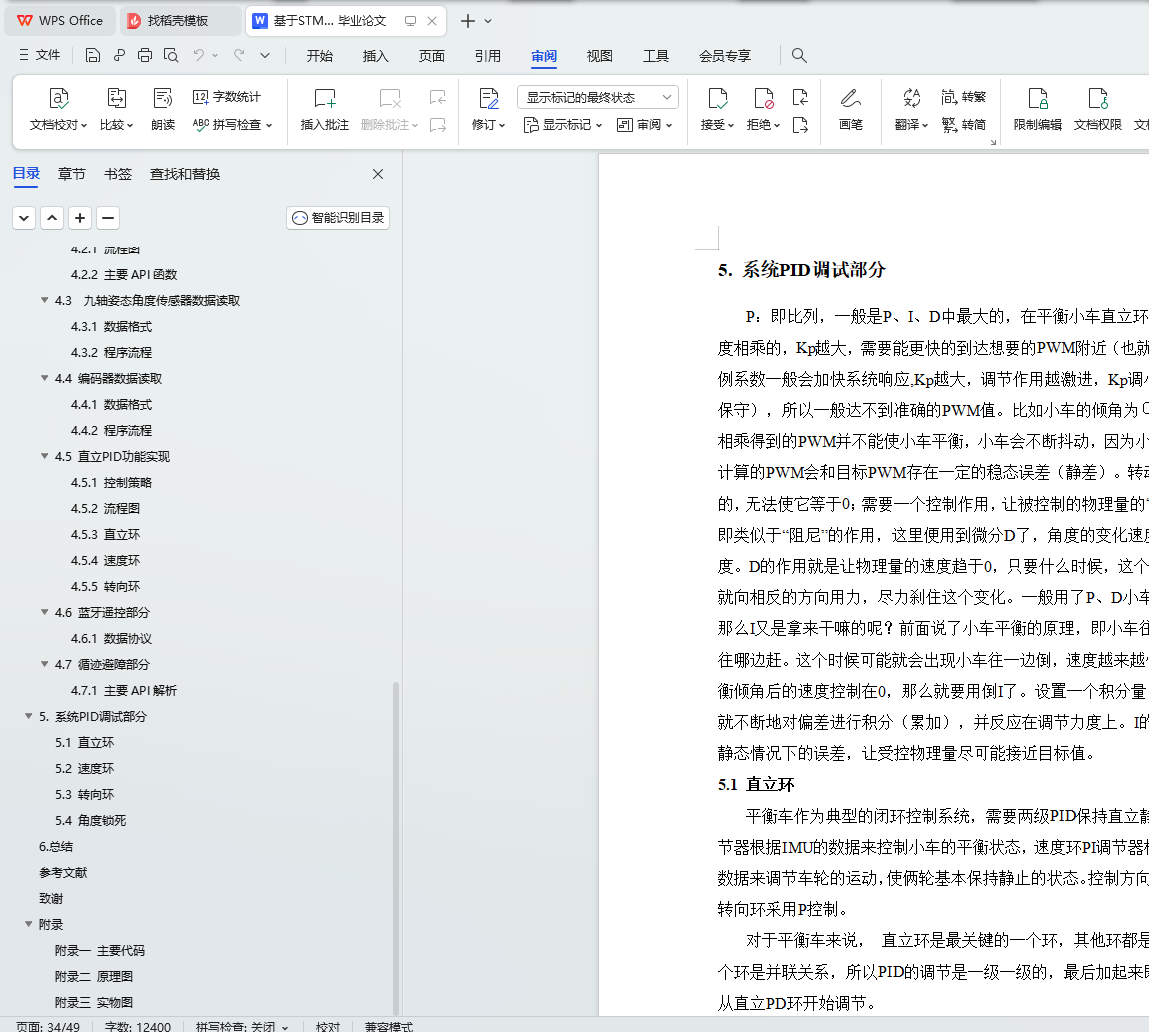1149x1032 pixels.
Task: Open the 显示标记的最终状态 dropdown
Action: (x=598, y=97)
